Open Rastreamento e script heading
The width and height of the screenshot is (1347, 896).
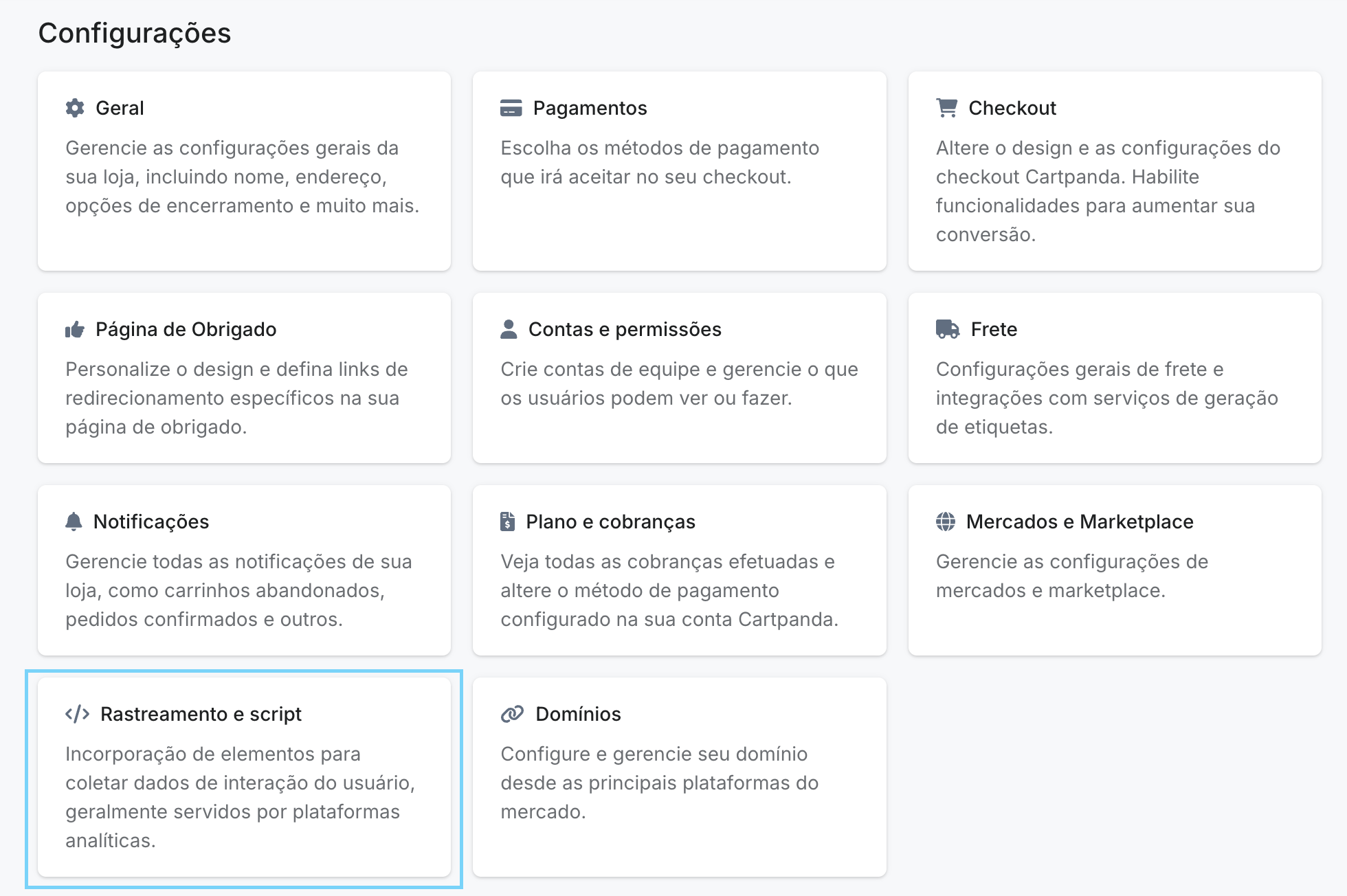coord(201,714)
